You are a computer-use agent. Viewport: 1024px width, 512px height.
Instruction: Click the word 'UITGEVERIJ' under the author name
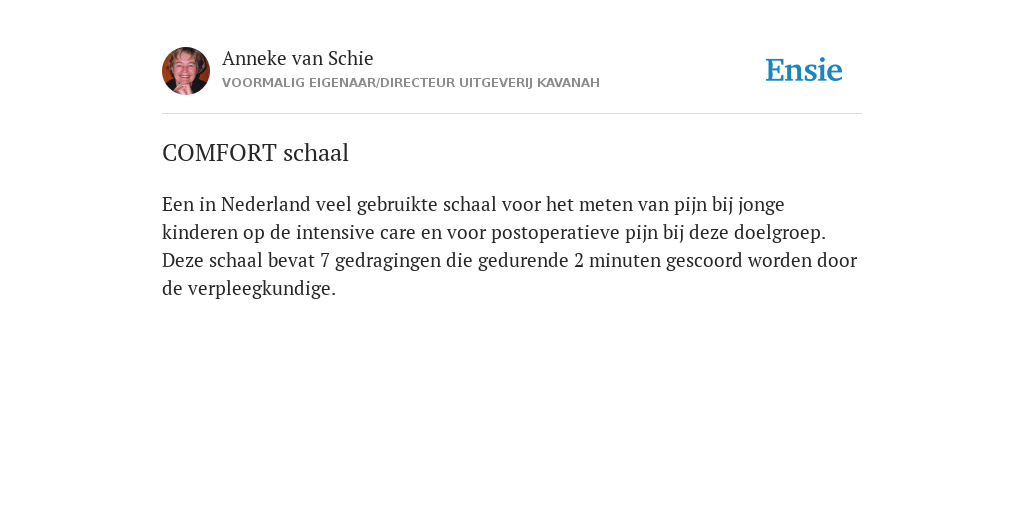point(496,83)
